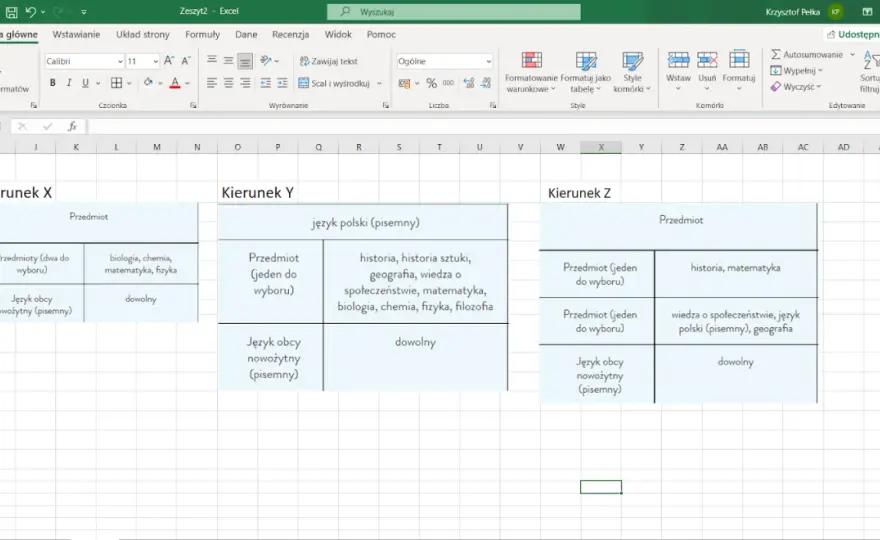Click the Borders icon
The height and width of the screenshot is (540, 880).
116,83
